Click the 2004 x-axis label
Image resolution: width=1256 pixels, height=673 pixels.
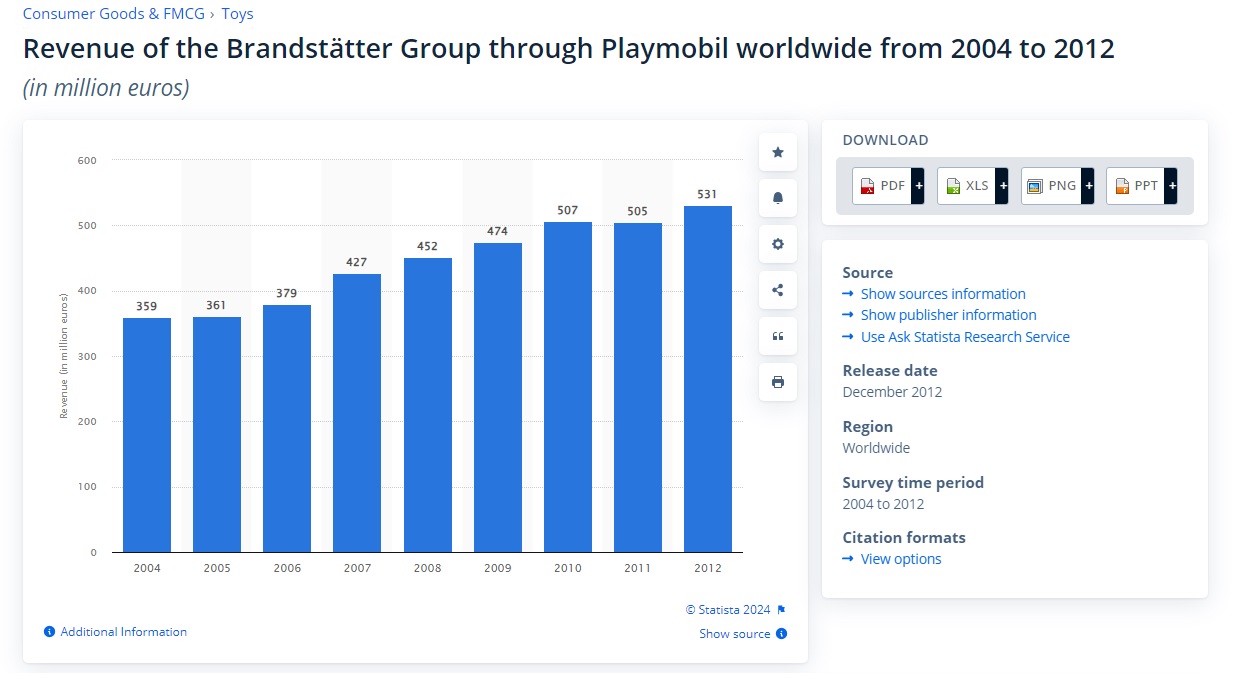147,568
